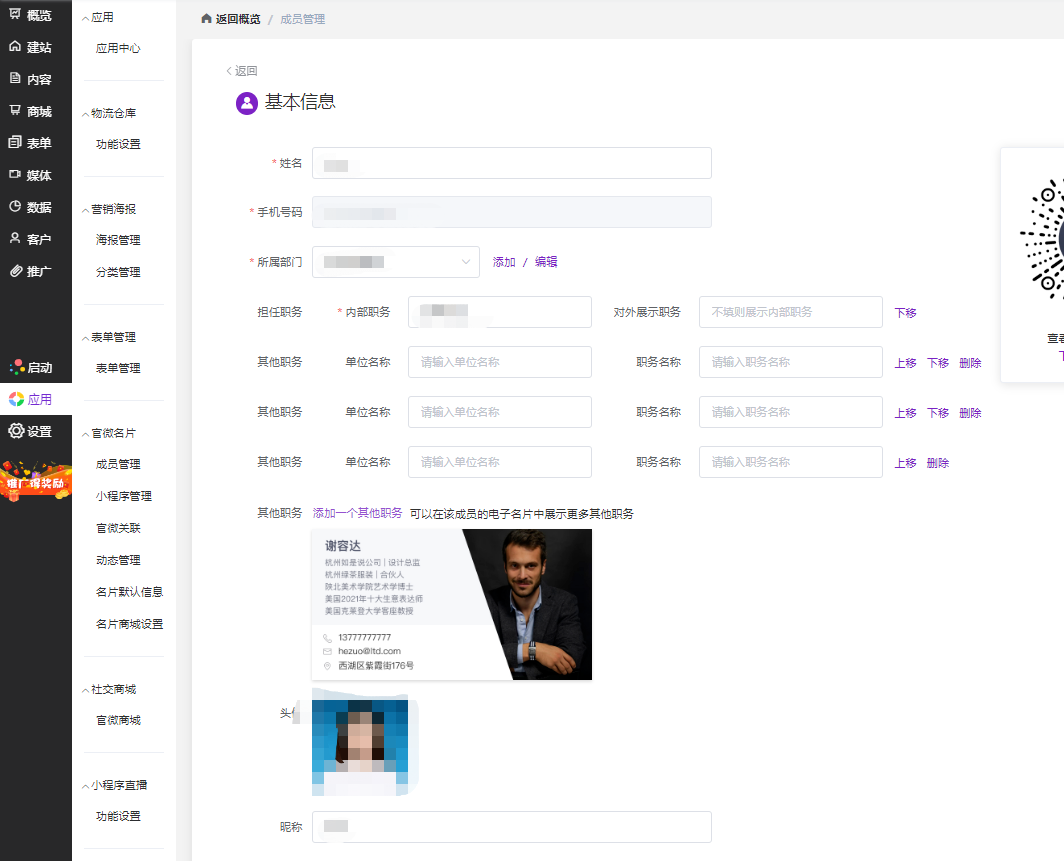
Task: Select the 商城 shopping cart icon
Action: click(15, 111)
